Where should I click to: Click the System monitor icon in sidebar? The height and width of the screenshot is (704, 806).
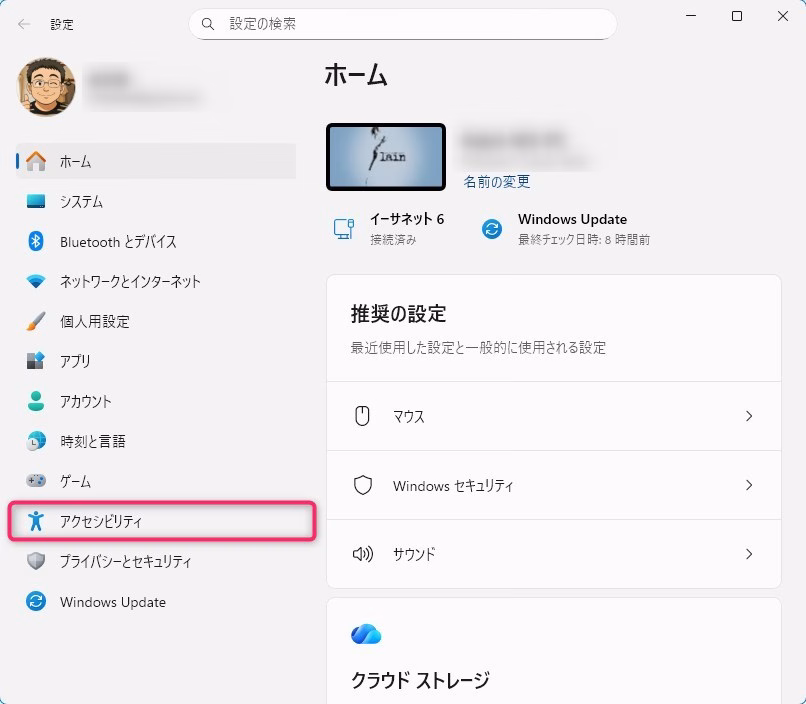(36, 202)
